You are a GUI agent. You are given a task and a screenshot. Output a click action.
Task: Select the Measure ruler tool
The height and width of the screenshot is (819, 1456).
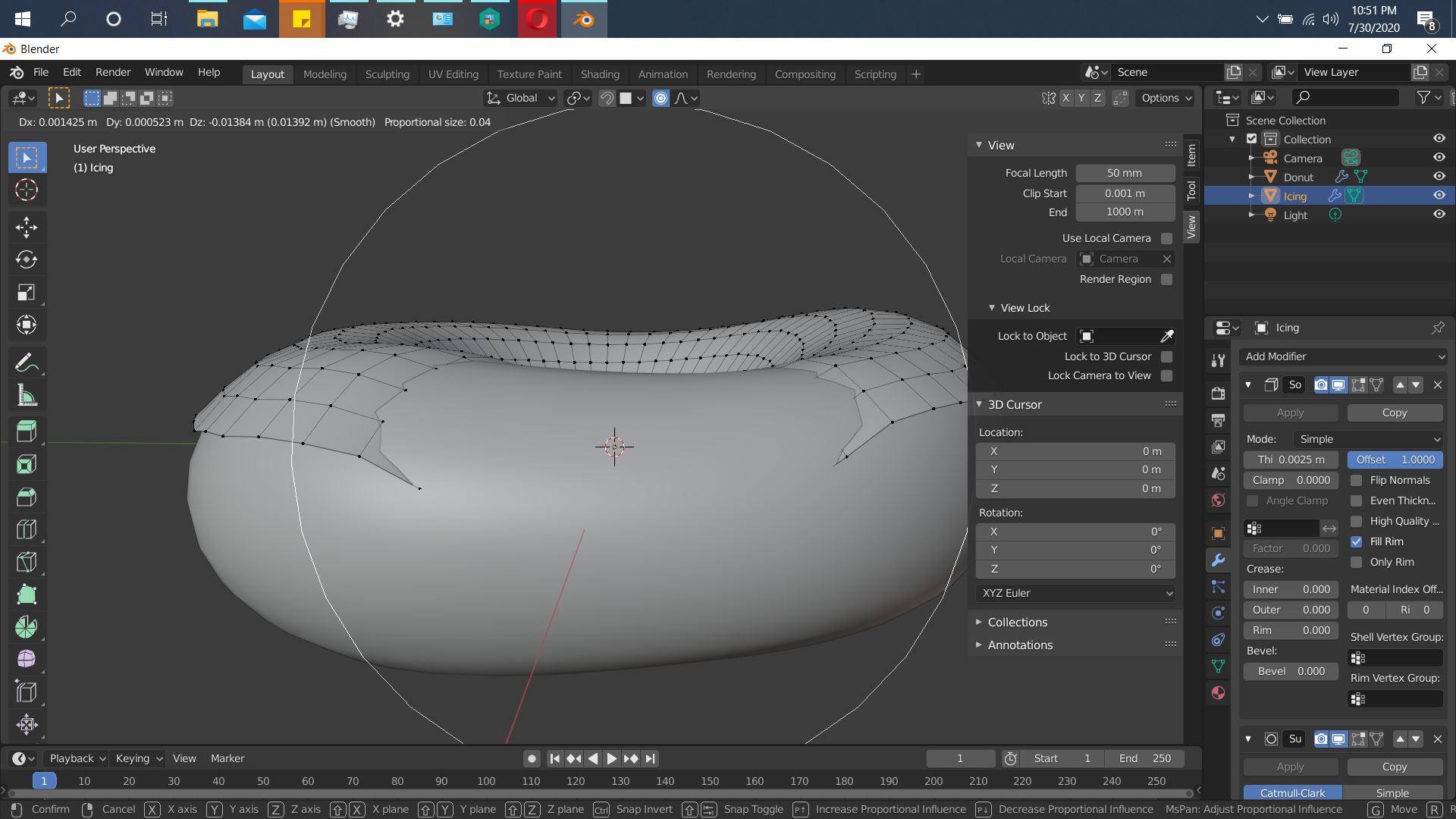tap(27, 395)
